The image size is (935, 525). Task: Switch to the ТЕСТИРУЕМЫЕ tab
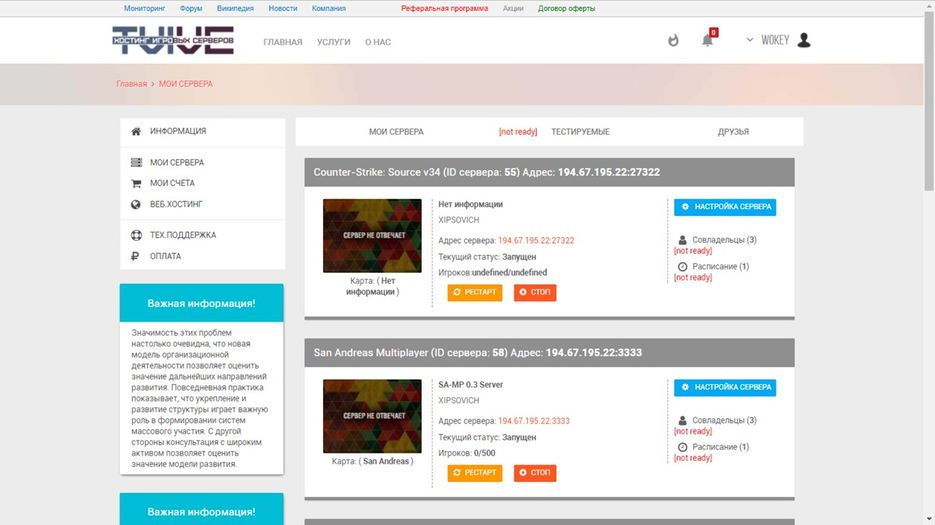pyautogui.click(x=580, y=132)
